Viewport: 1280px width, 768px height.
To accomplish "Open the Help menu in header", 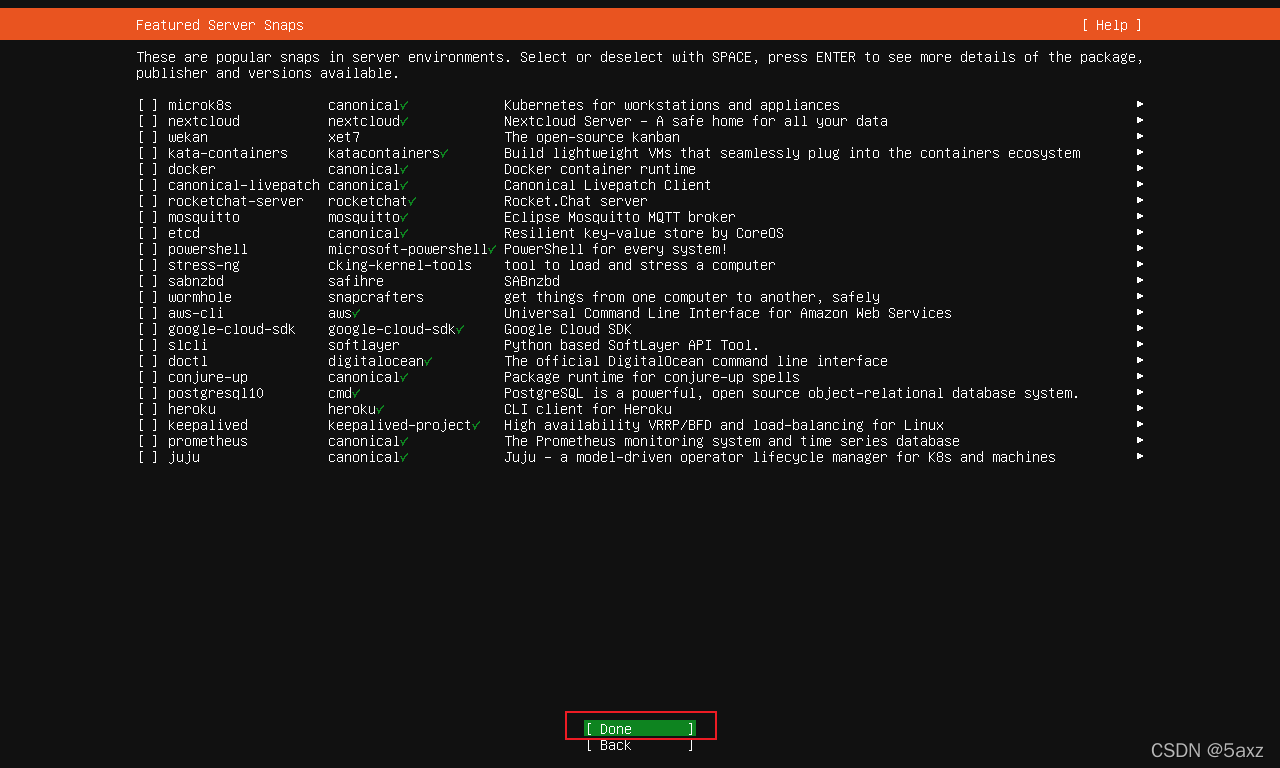I will click(x=1112, y=25).
